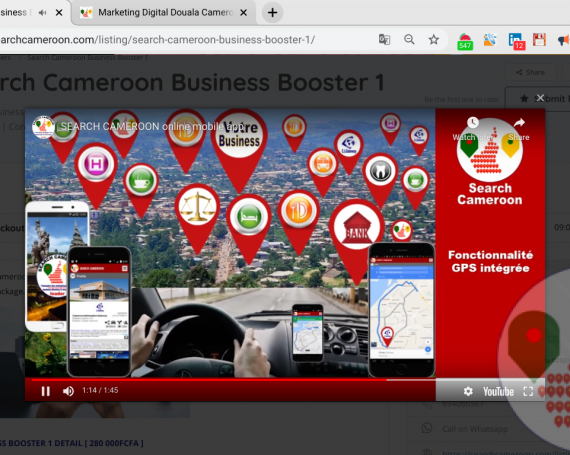Open YouTube player settings gear
Image resolution: width=570 pixels, height=455 pixels.
(468, 391)
